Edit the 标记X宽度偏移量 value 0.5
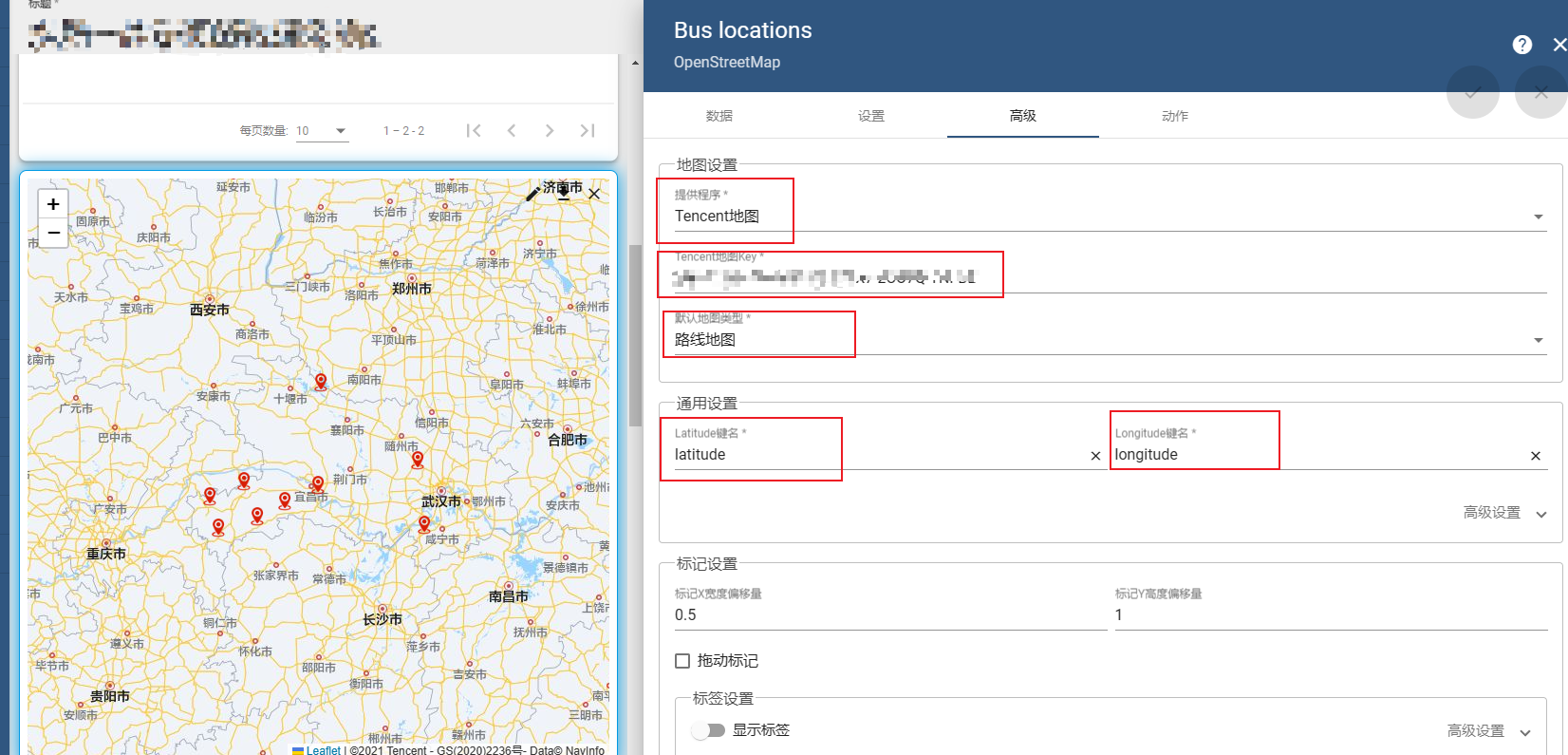The width and height of the screenshot is (1568, 755). coord(890,615)
